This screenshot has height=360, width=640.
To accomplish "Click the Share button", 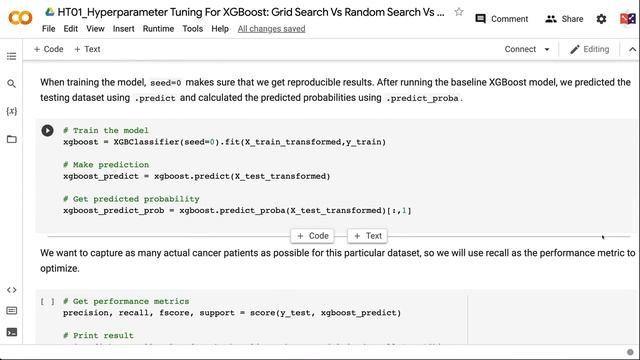I will (564, 19).
